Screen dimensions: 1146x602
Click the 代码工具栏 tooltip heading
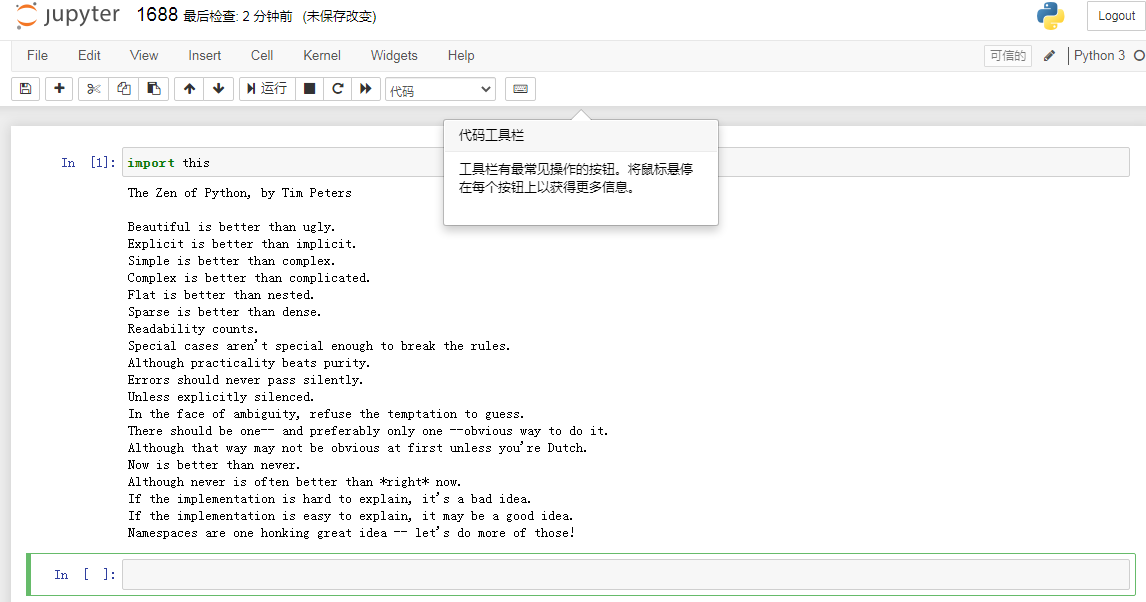(x=491, y=135)
